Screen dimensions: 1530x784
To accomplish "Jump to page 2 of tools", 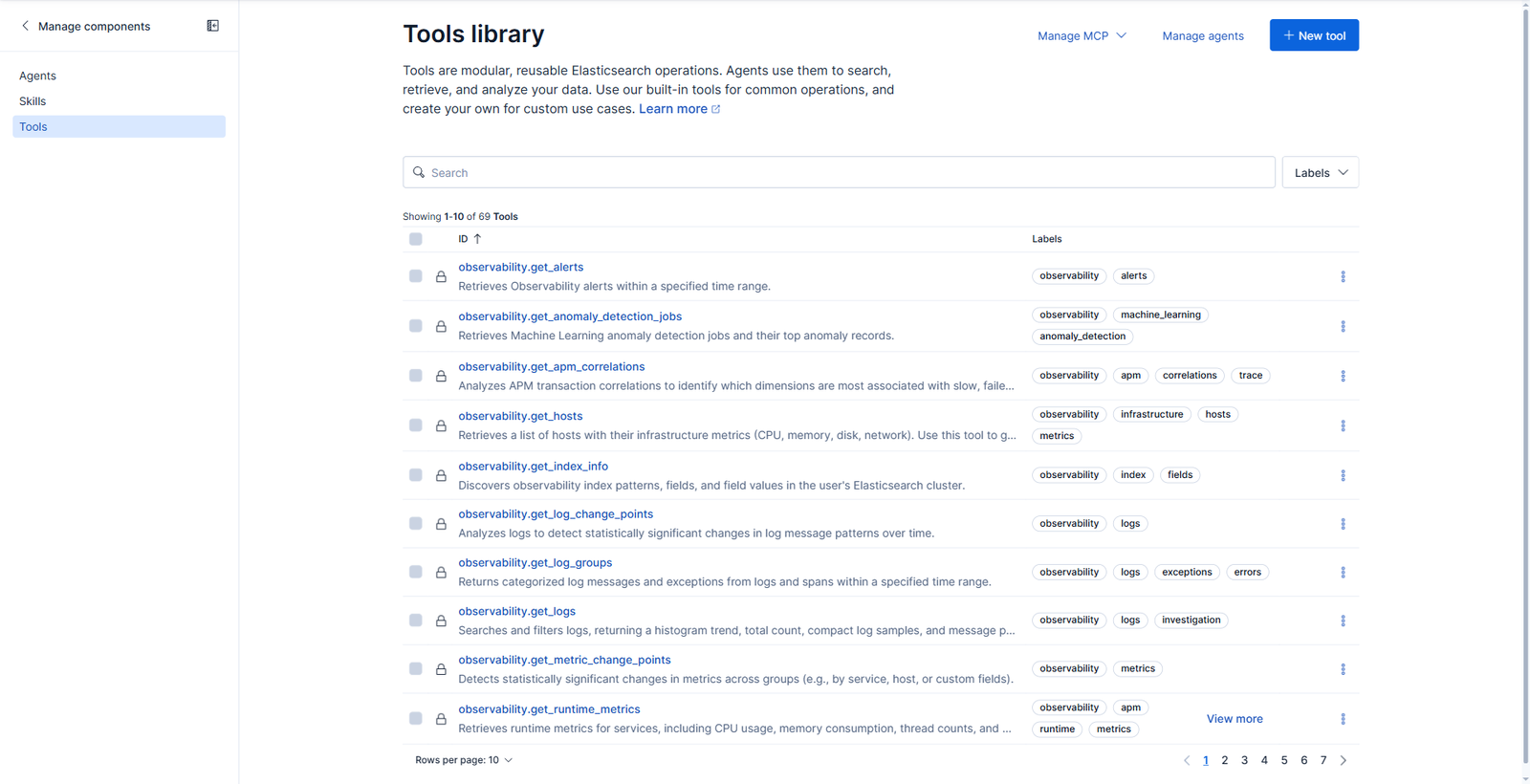I will coord(1225,760).
